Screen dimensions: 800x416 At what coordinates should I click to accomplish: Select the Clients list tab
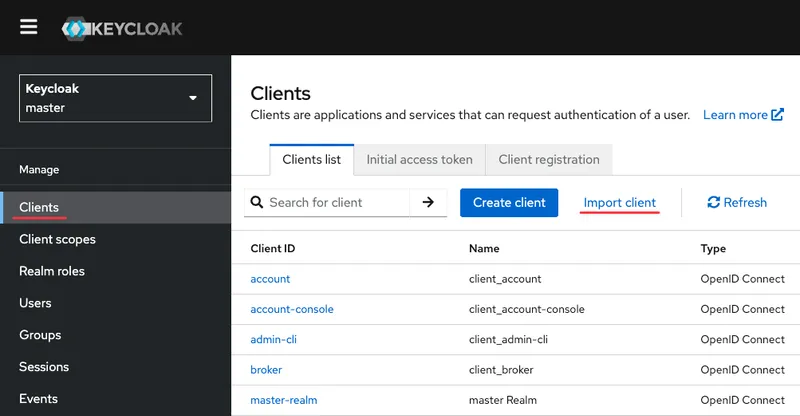(311, 159)
